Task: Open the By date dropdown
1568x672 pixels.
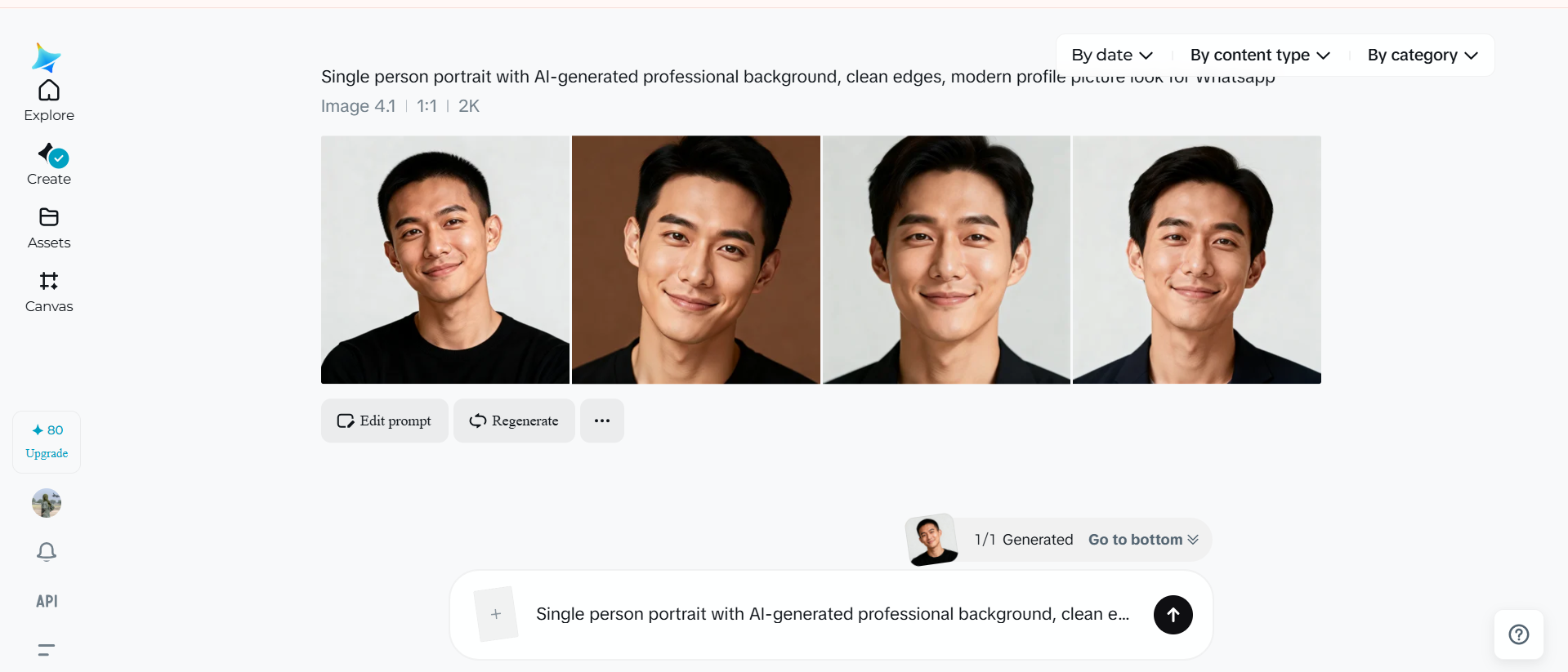Action: click(x=1111, y=56)
